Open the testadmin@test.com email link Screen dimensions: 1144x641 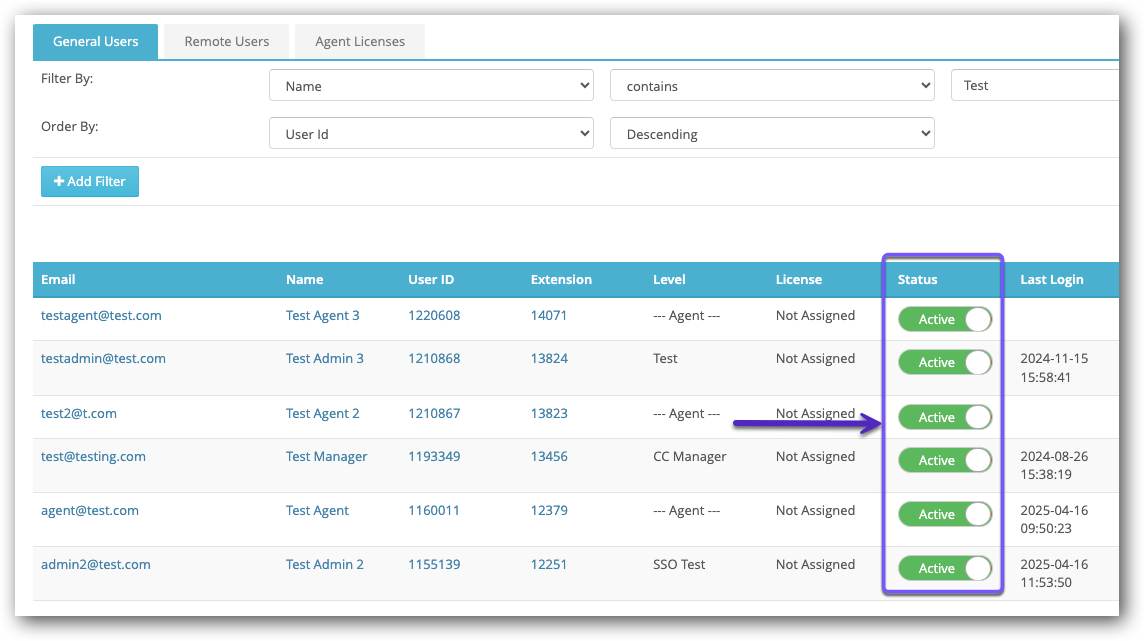tap(104, 359)
